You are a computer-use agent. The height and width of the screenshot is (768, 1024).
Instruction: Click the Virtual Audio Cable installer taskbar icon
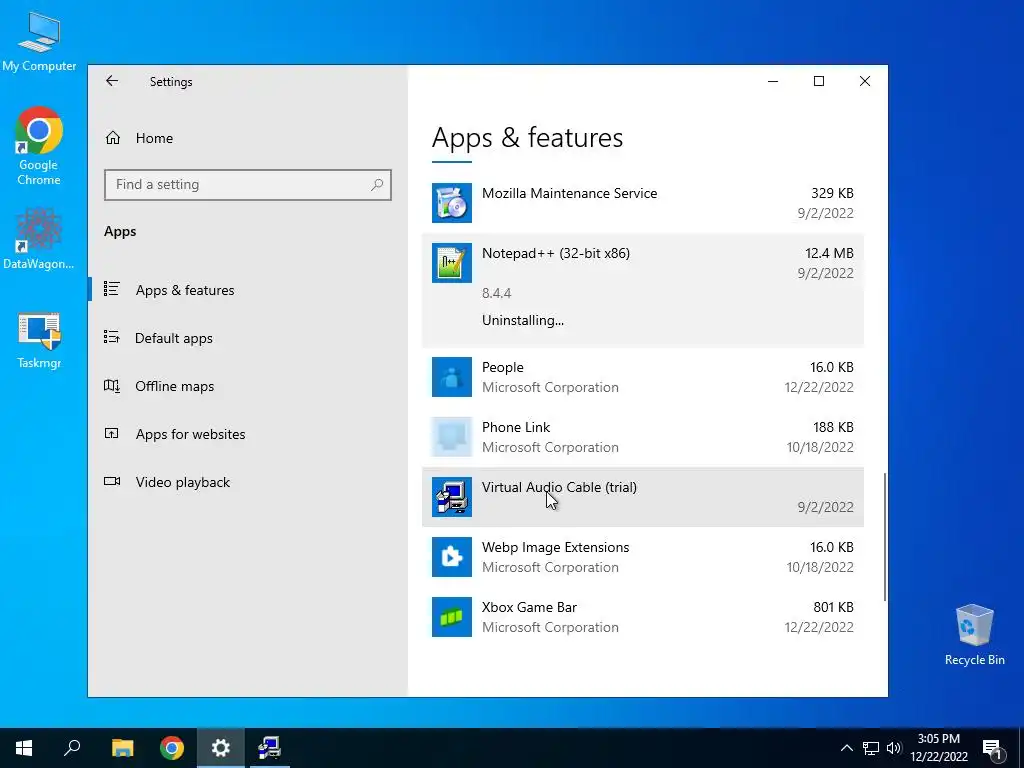pos(270,748)
